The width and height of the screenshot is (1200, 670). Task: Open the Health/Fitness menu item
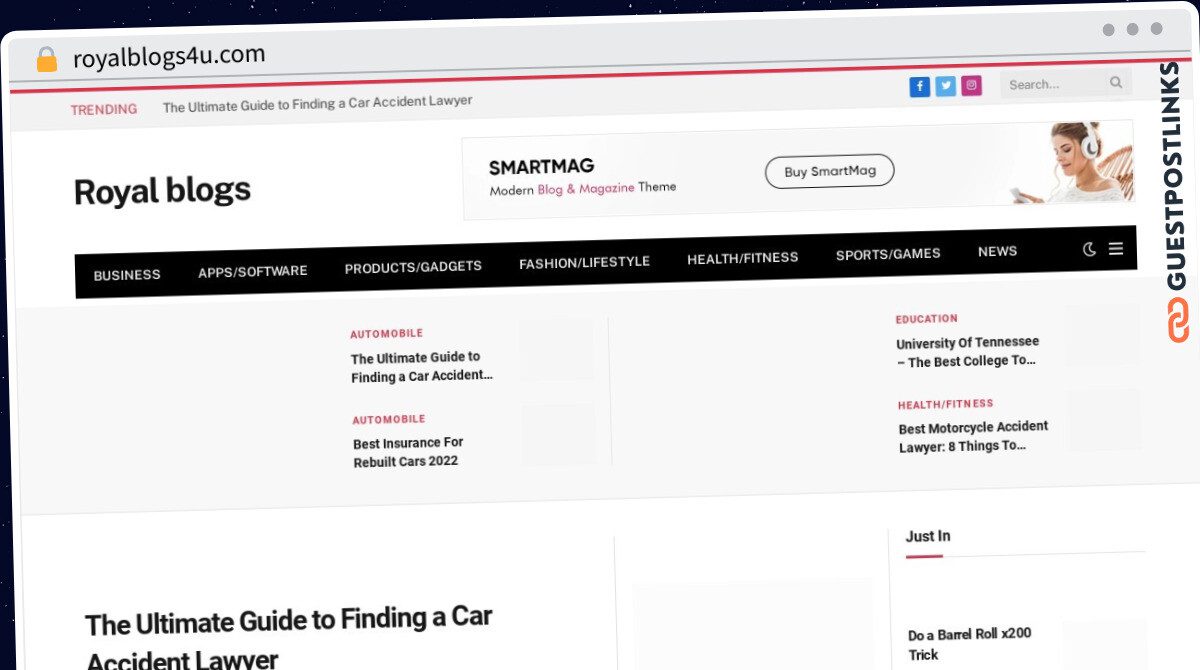(743, 258)
